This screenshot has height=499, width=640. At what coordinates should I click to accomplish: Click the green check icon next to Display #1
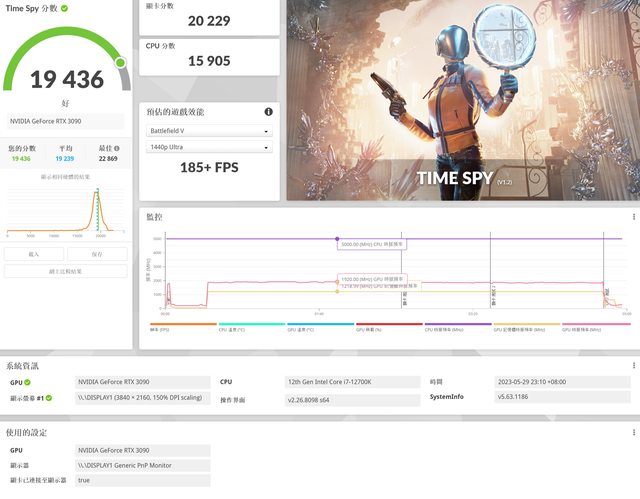pos(55,398)
